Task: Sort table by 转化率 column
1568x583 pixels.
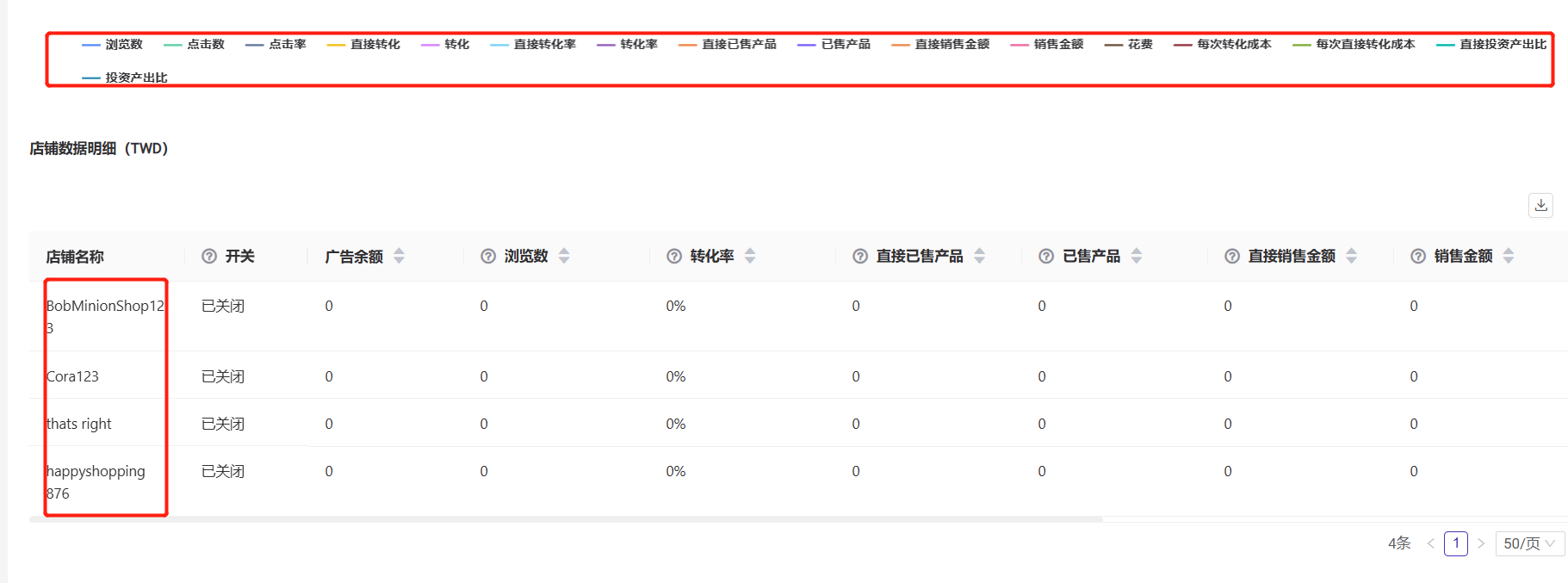Action: tap(750, 257)
